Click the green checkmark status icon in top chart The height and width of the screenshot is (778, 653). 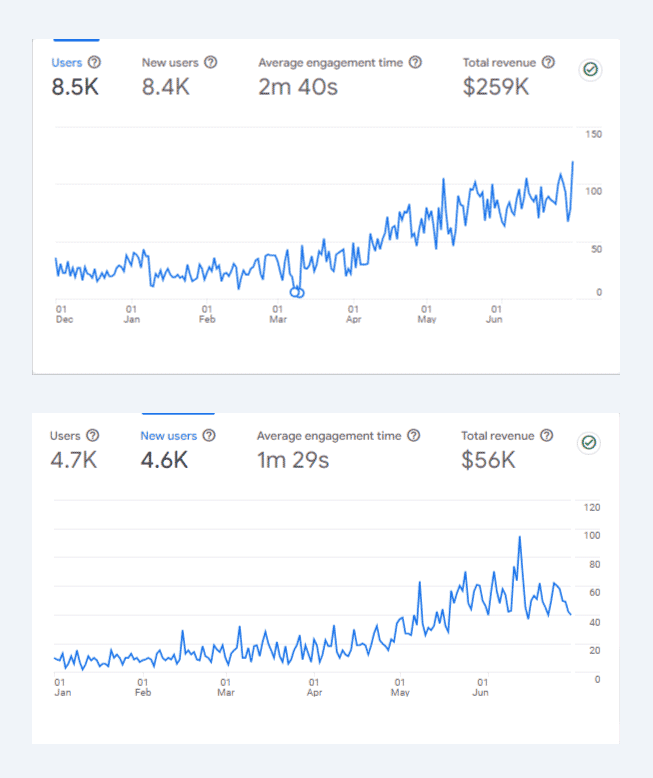[x=590, y=70]
